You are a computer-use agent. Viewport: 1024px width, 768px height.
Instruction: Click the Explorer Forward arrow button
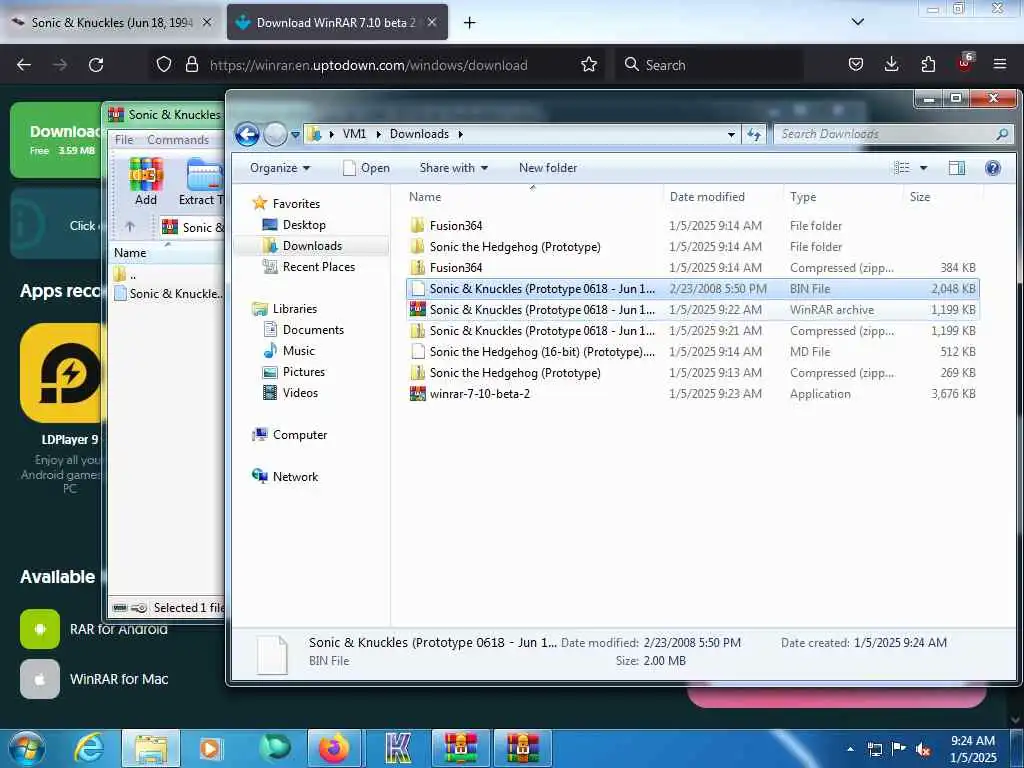tap(275, 135)
